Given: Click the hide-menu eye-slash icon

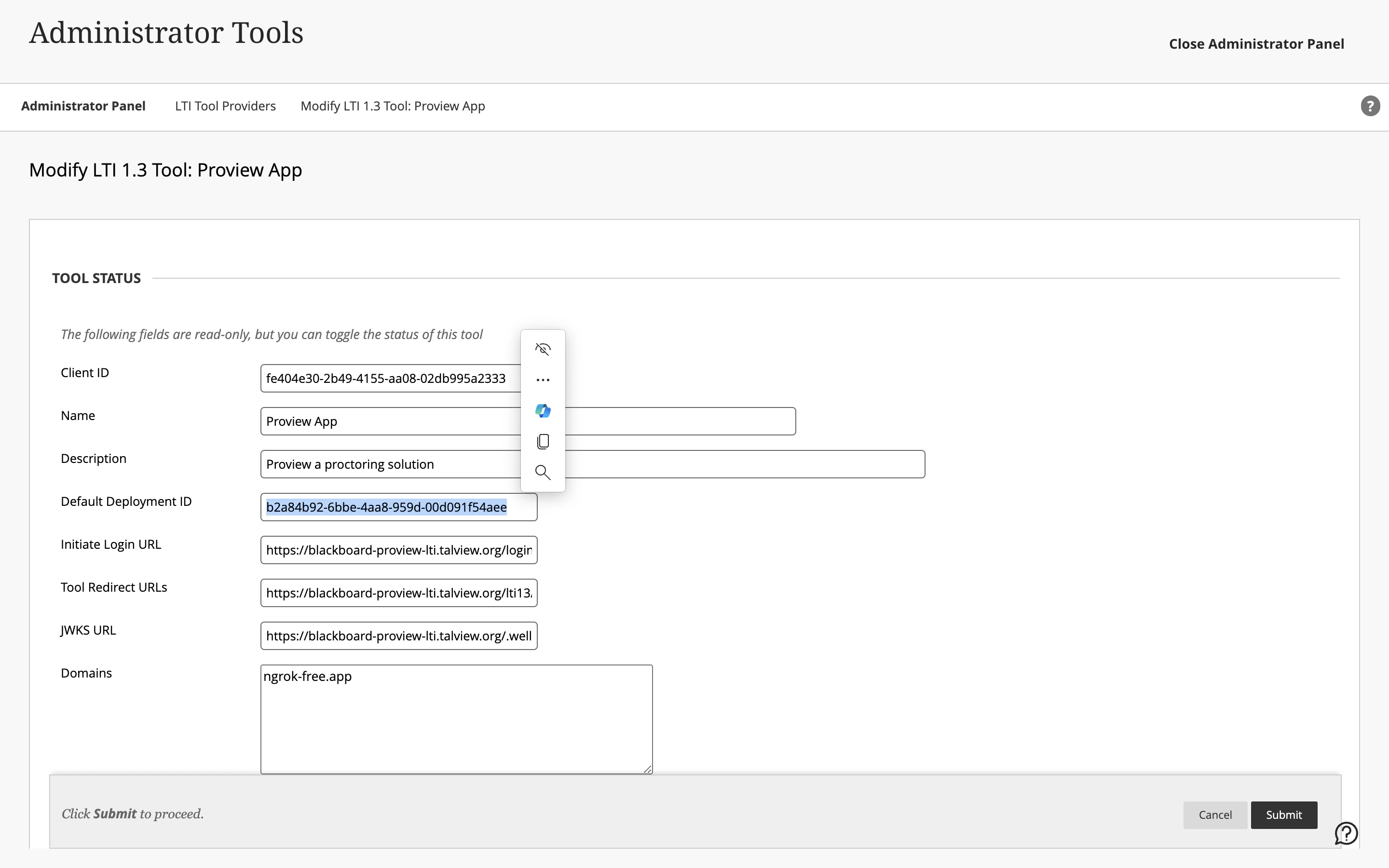Looking at the screenshot, I should tap(543, 349).
